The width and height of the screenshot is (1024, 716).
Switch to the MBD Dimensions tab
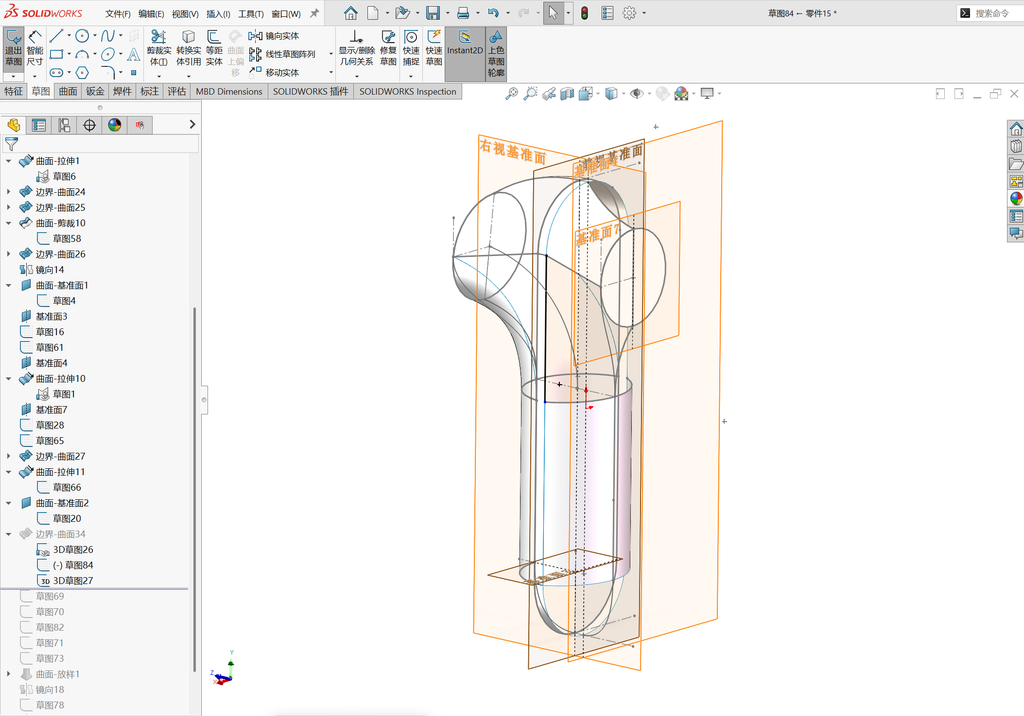(x=229, y=91)
